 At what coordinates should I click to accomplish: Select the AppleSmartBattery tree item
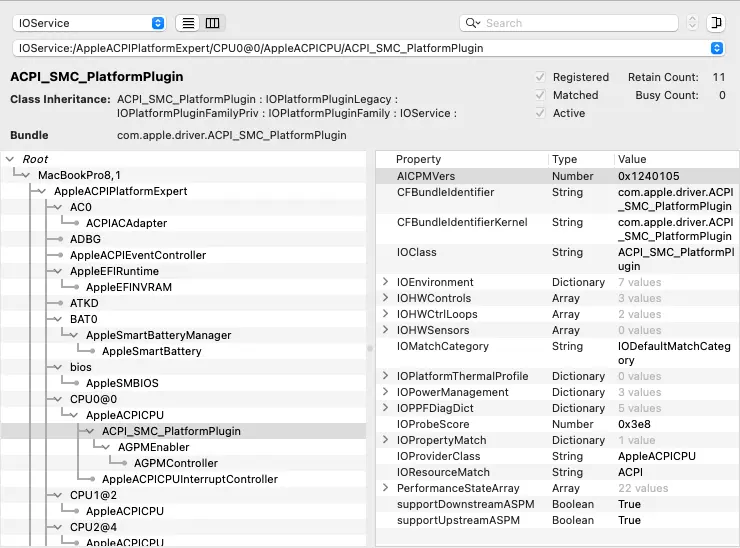point(151,351)
